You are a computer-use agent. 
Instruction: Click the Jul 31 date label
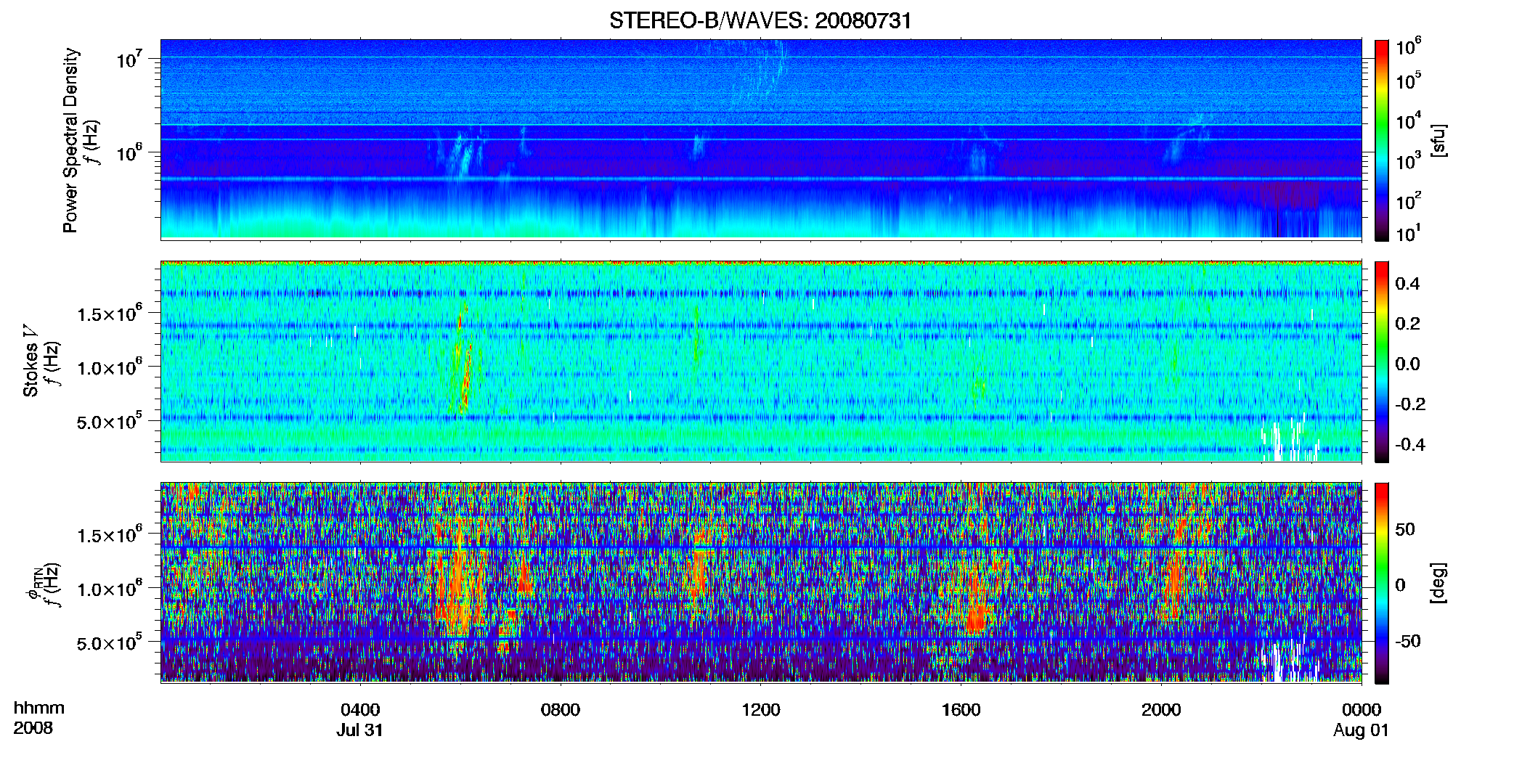(359, 730)
